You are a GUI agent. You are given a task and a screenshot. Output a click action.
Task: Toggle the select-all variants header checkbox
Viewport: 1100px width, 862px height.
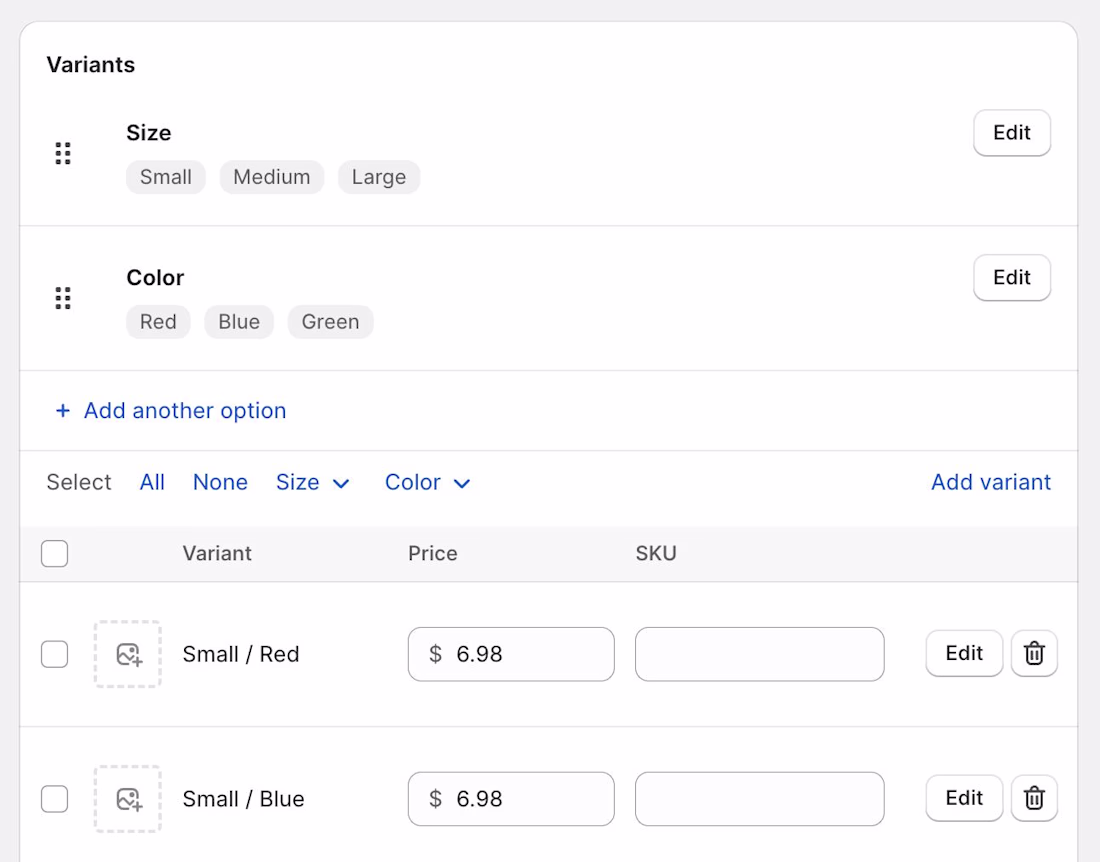tap(55, 553)
